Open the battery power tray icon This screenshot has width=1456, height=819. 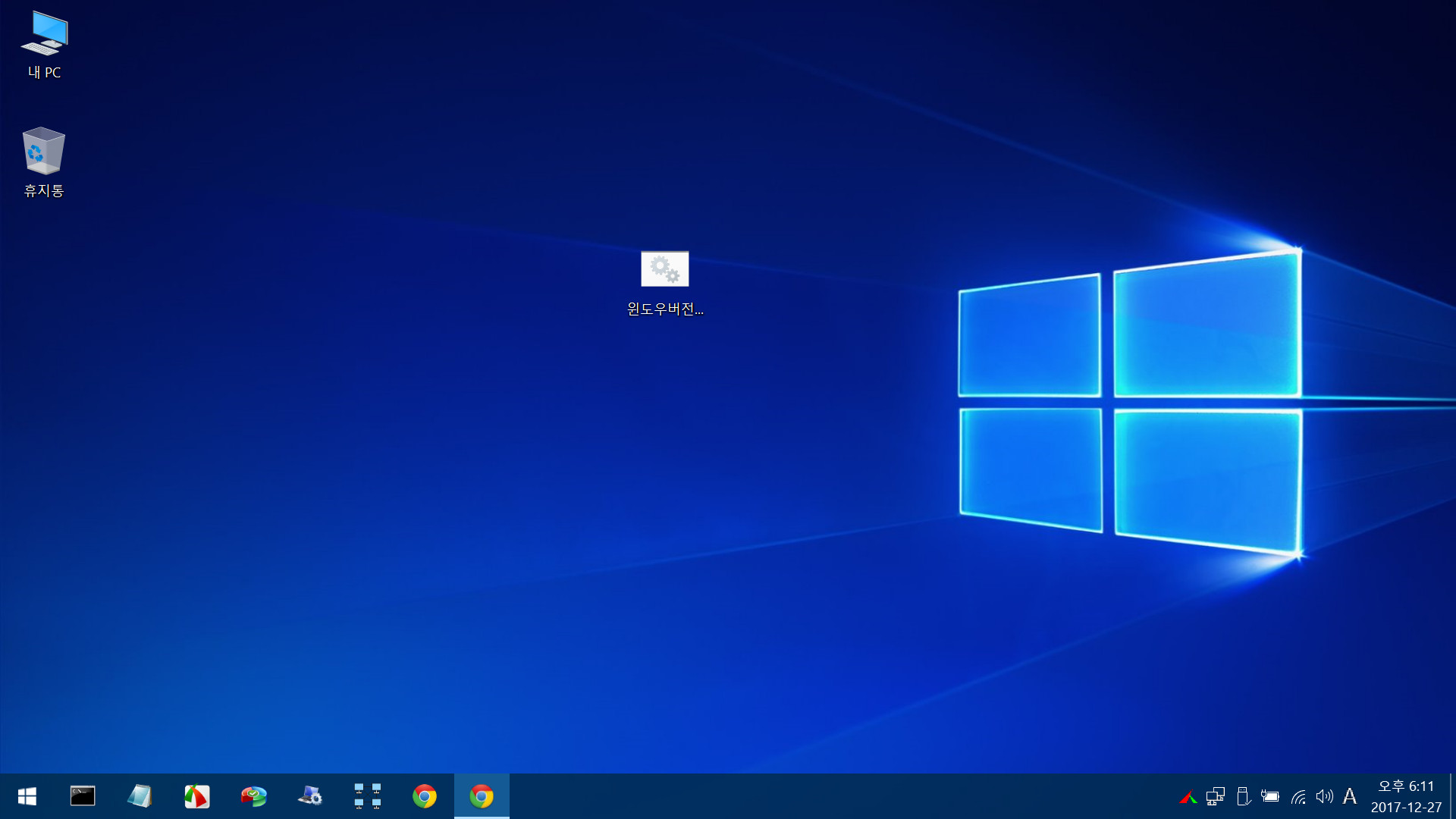coord(1270,796)
